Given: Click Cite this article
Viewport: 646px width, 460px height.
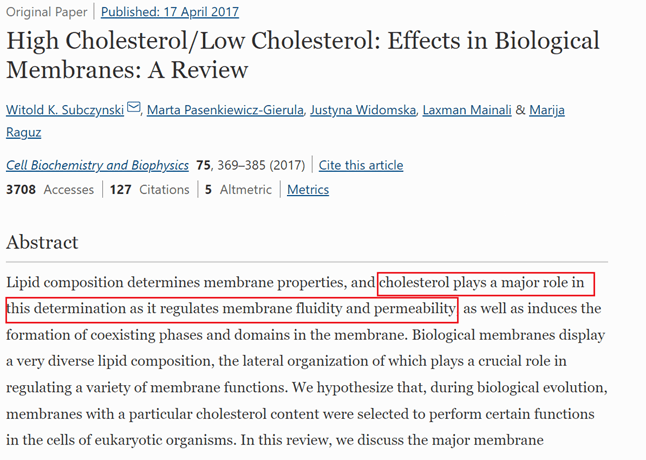Looking at the screenshot, I should [361, 165].
